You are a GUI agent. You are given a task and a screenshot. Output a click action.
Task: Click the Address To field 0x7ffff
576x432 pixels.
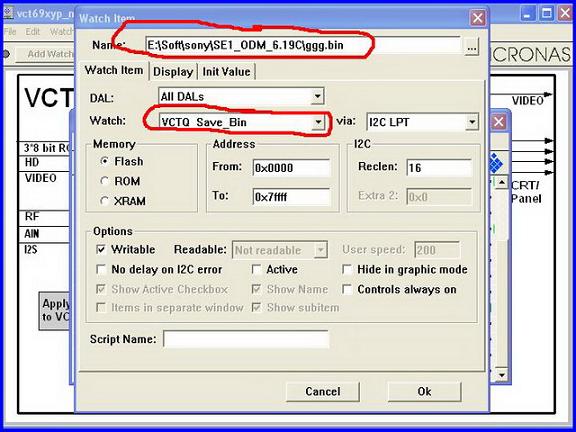coord(291,197)
